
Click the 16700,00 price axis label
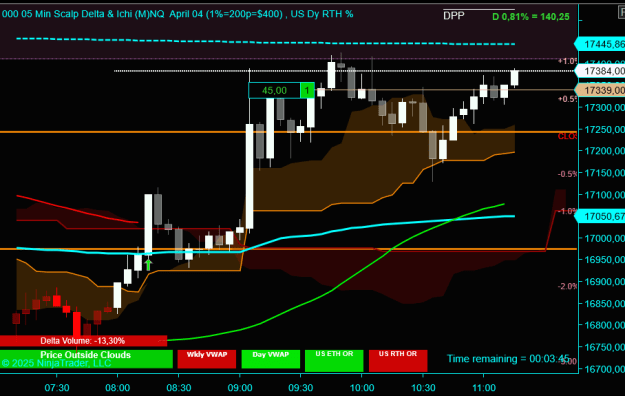point(604,369)
